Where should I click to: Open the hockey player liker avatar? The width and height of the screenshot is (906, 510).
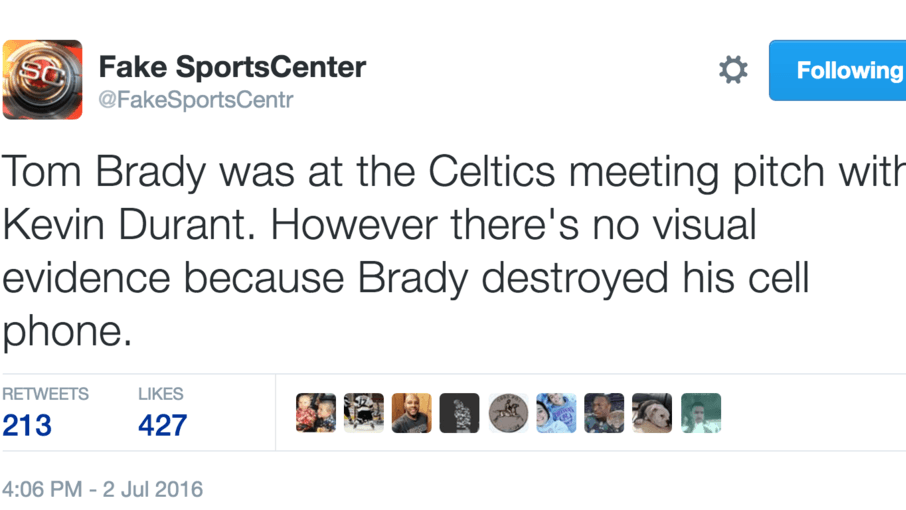[364, 413]
